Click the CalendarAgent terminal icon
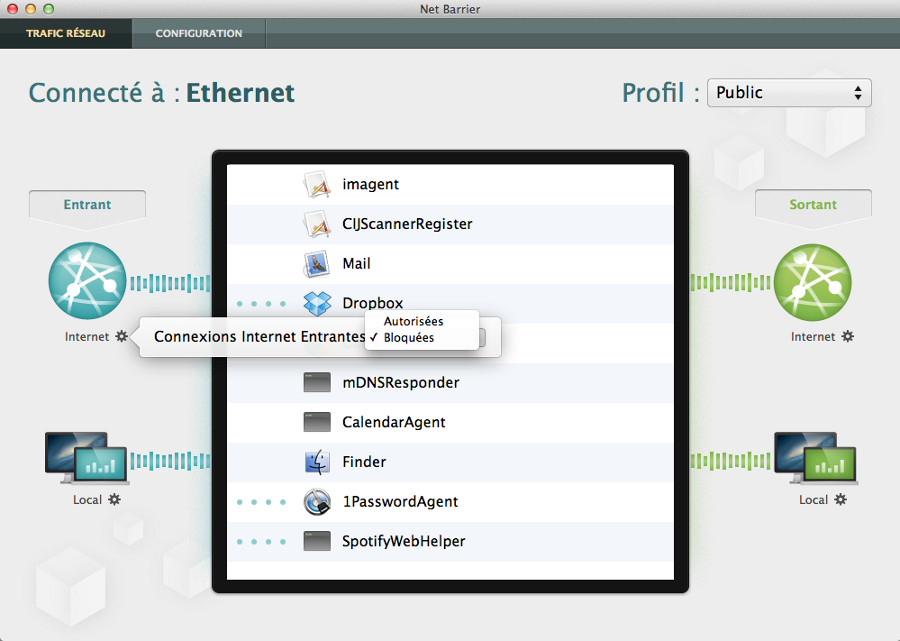900x641 pixels. [x=317, y=422]
